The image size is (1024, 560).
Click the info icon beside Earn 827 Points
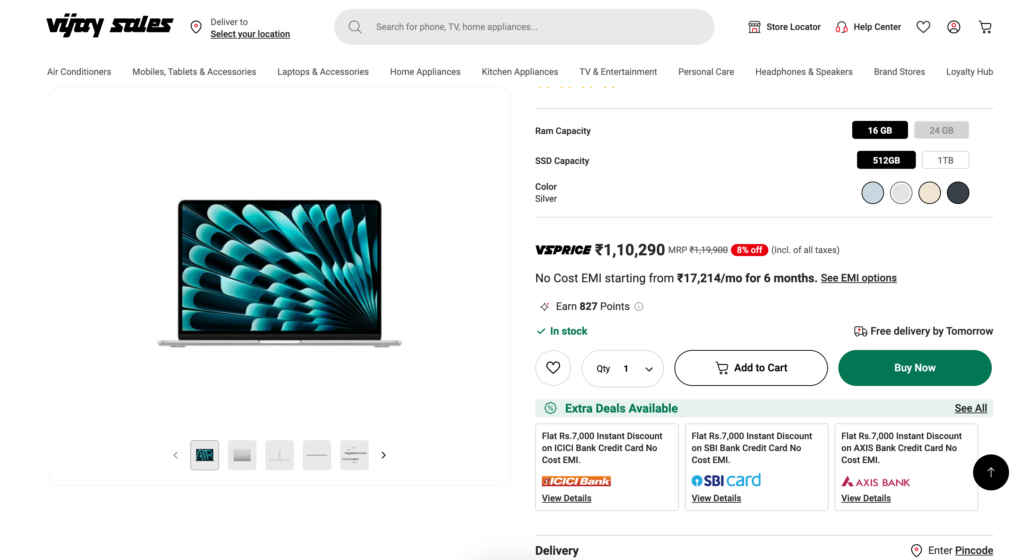click(x=639, y=307)
